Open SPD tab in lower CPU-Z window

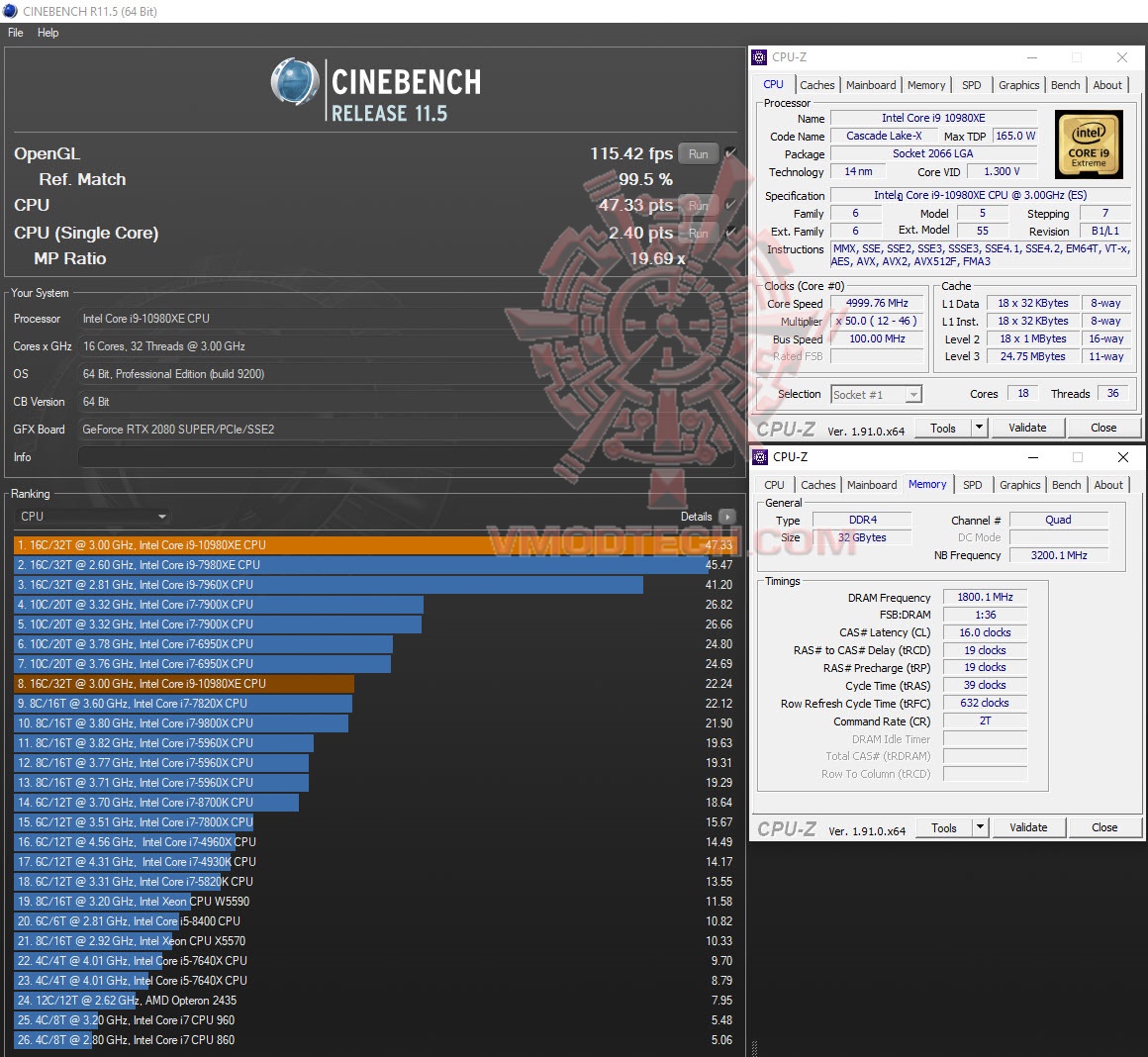[972, 485]
